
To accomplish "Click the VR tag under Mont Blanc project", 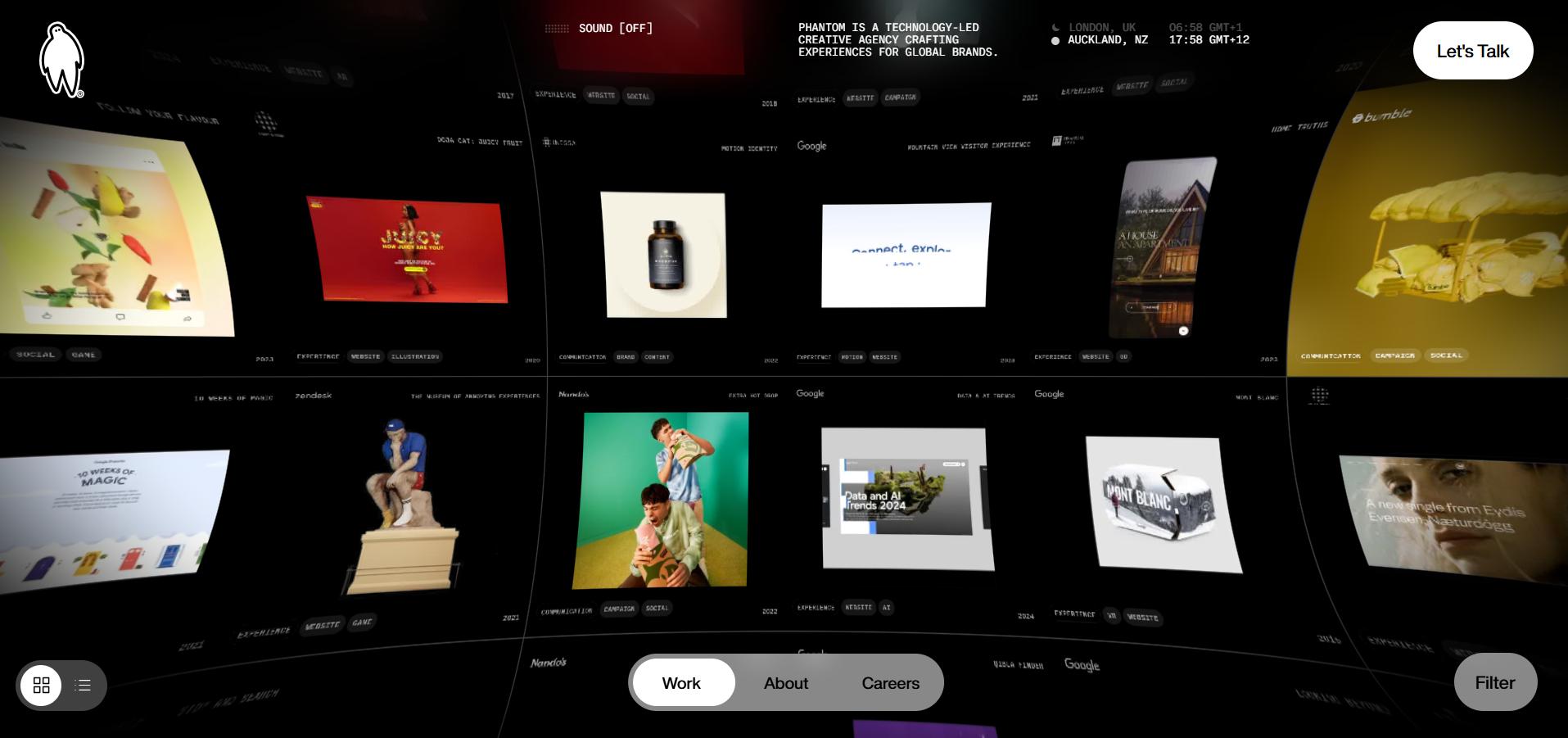I will pyautogui.click(x=1111, y=616).
